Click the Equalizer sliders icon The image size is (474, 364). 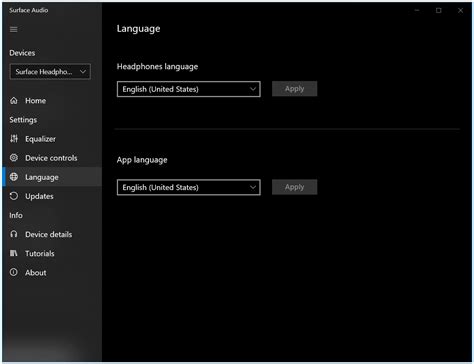tap(14, 139)
